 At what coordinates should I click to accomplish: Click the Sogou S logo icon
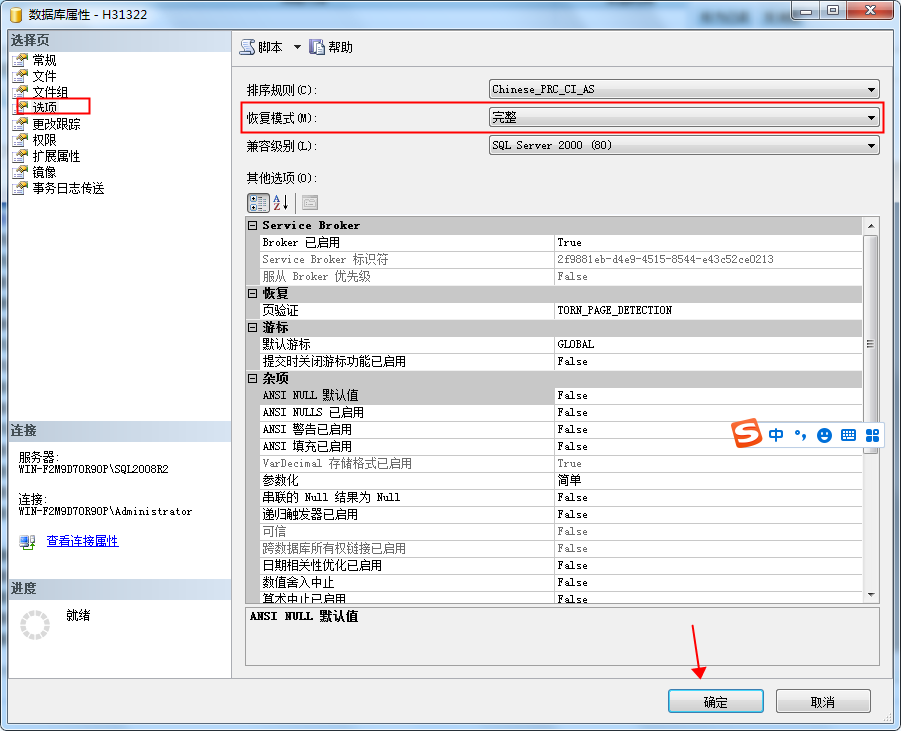746,435
